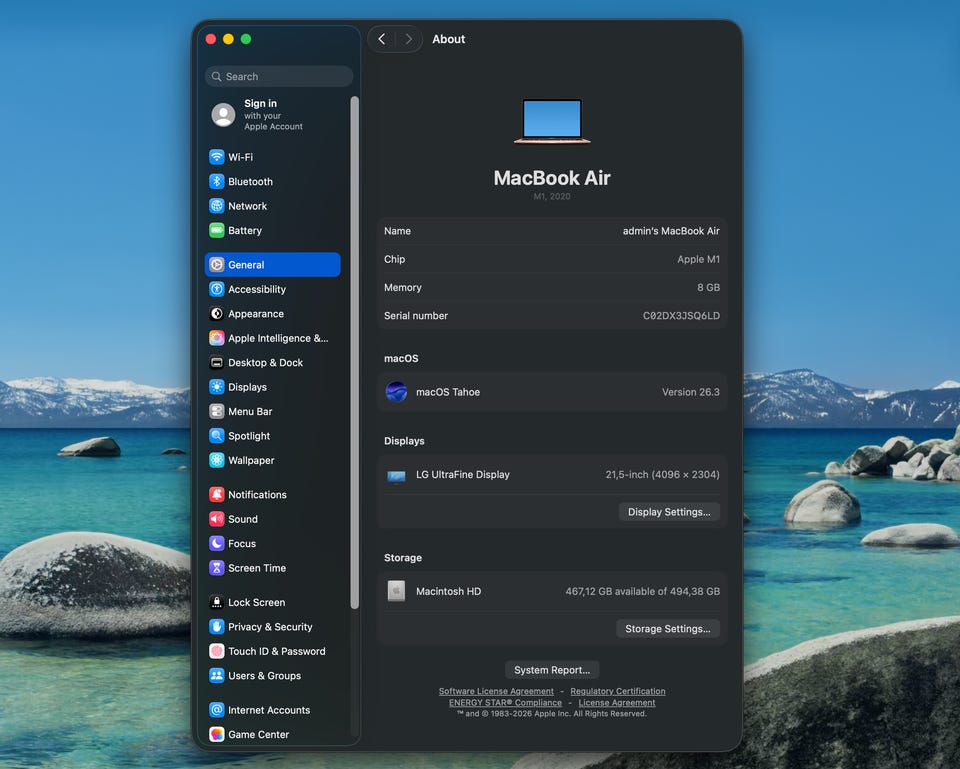This screenshot has height=769, width=960.
Task: Click the M1, 2020 model subtitle
Action: pos(552,197)
